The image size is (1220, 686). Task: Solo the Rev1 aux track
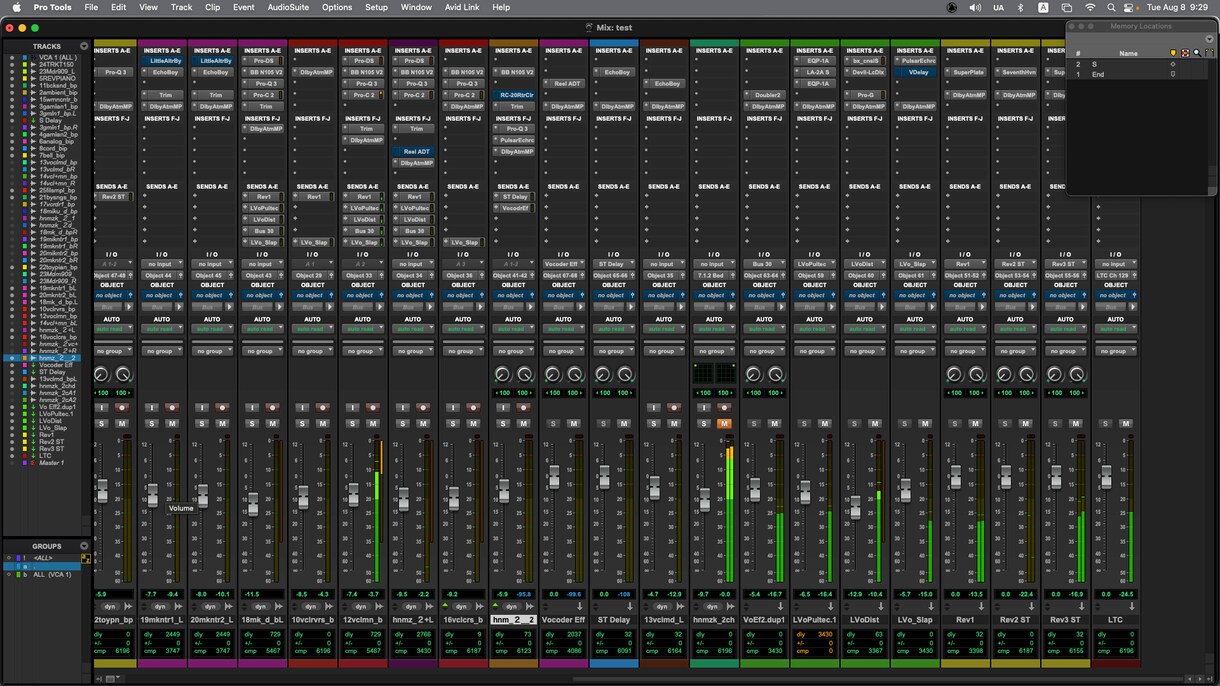[x=954, y=423]
